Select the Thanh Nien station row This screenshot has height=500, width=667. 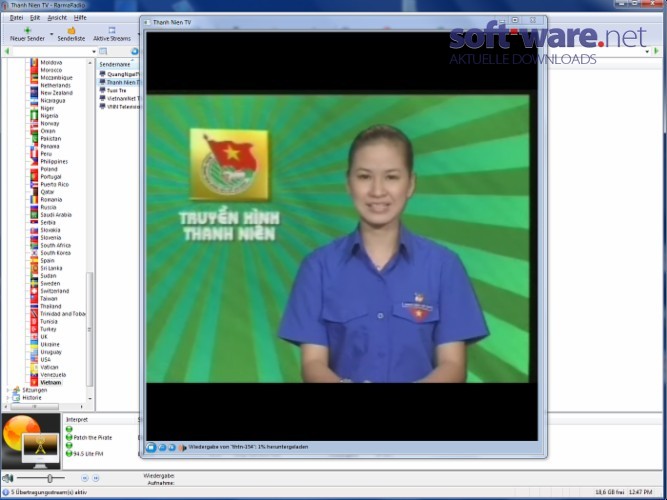pyautogui.click(x=119, y=82)
